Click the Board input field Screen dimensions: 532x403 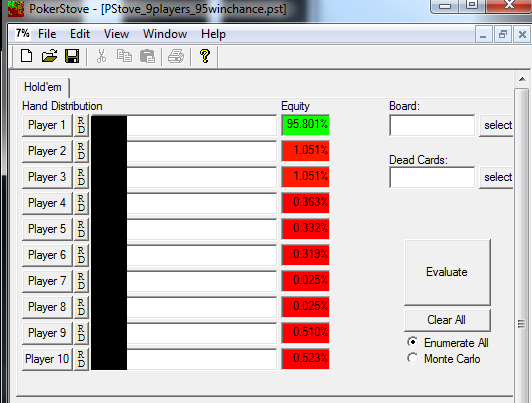[x=432, y=125]
